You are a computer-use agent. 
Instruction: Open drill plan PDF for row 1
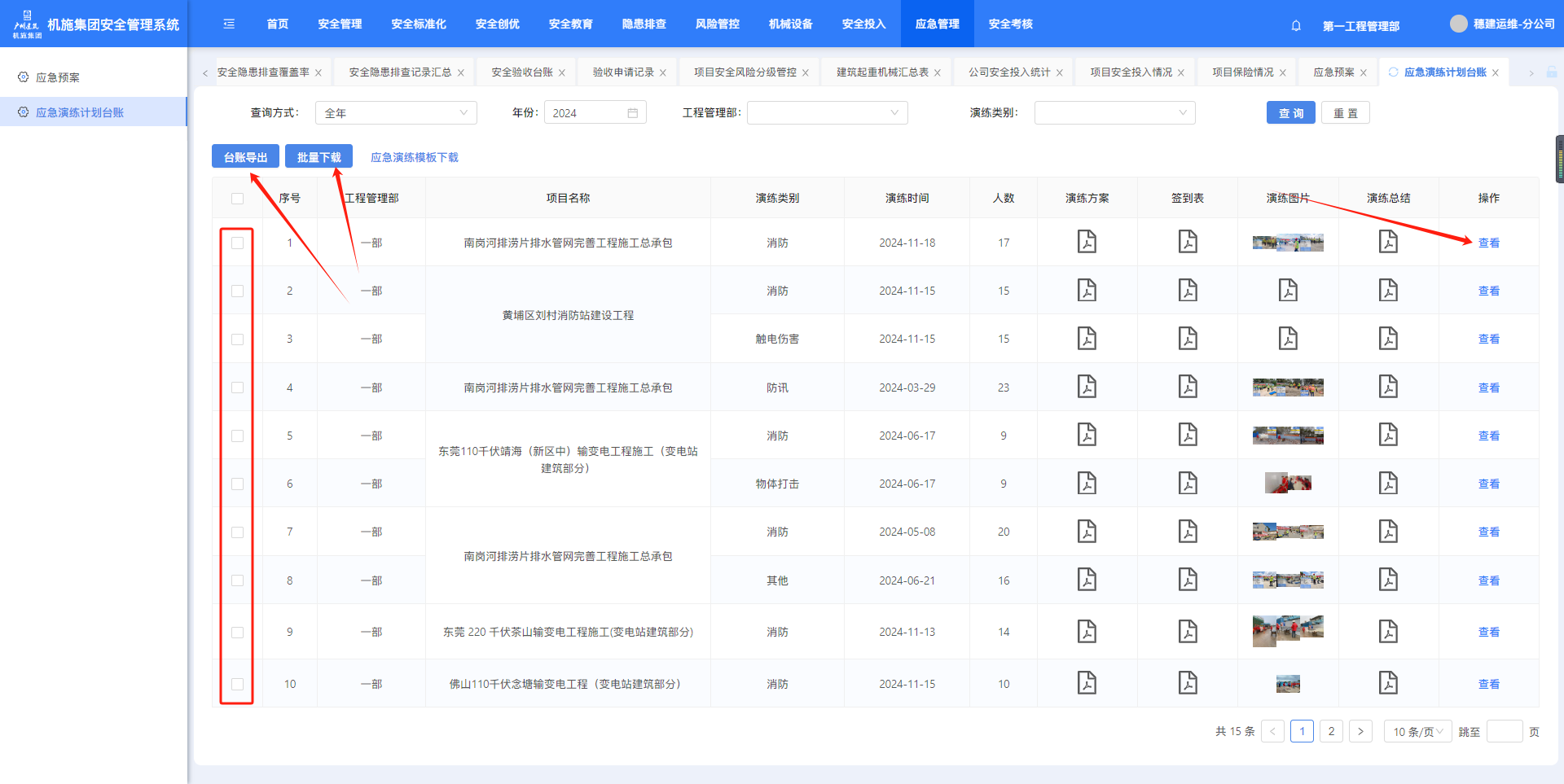click(1087, 242)
